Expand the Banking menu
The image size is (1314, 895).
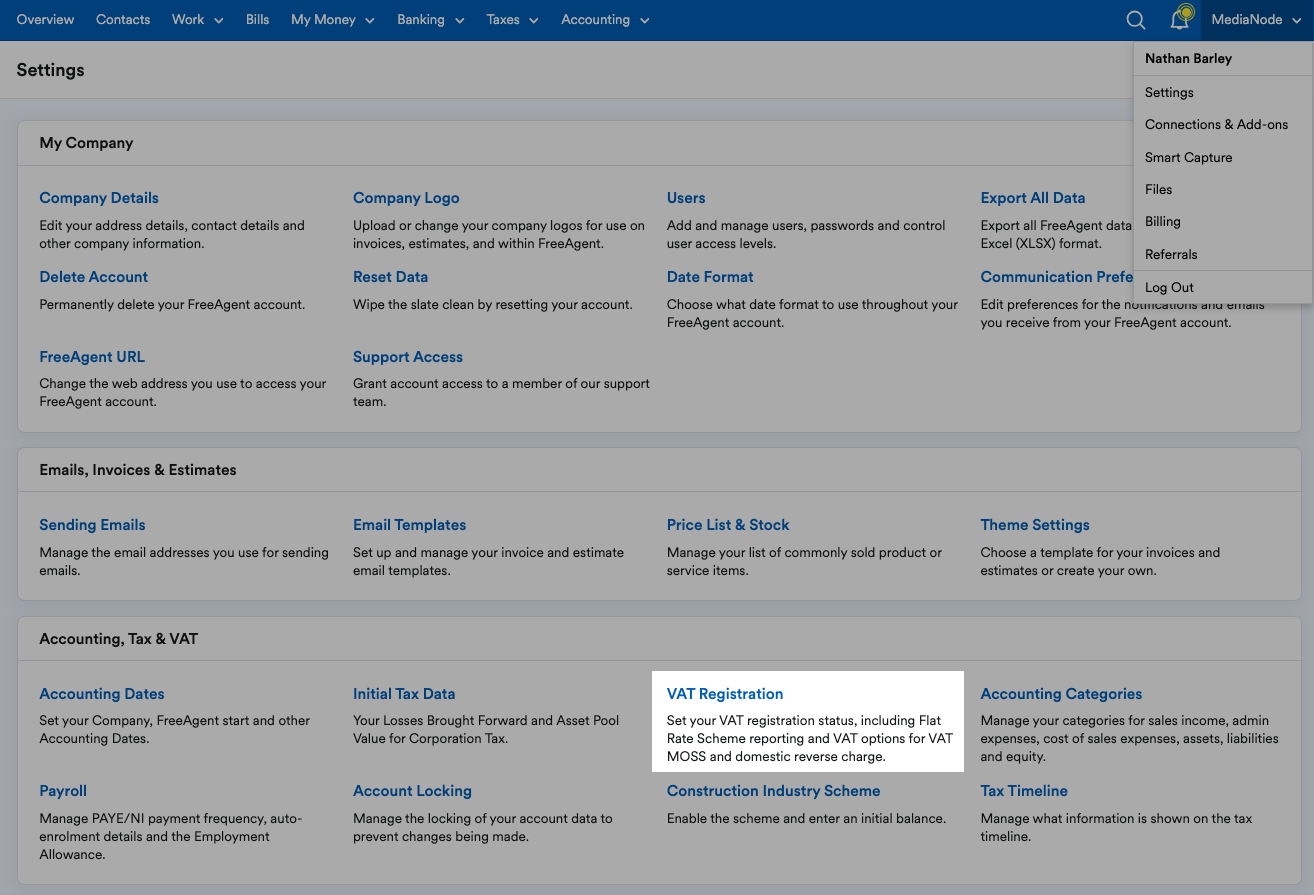click(x=430, y=20)
